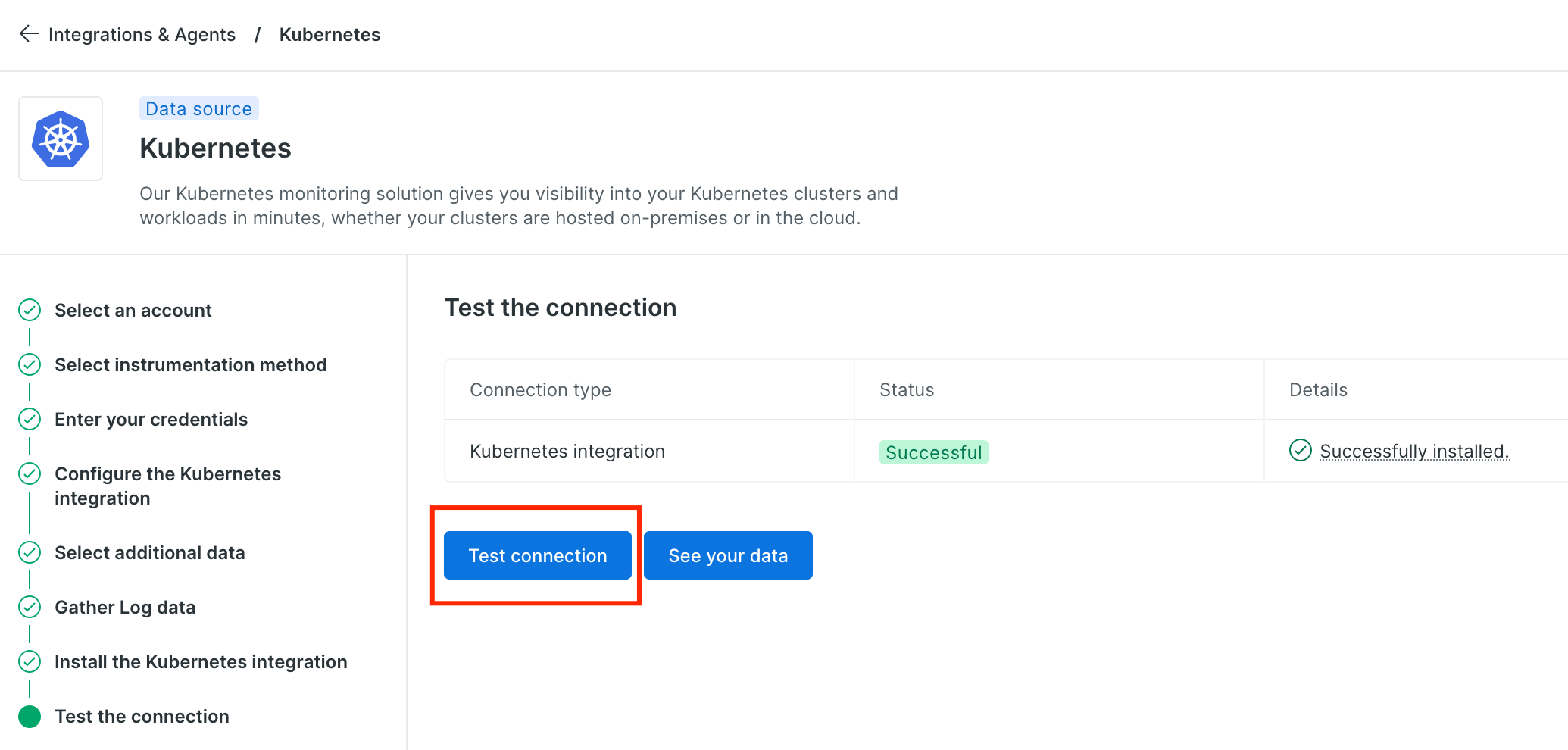Click the checkmark beside Gather Log data
Viewport: 1568px width, 750px height.
tap(30, 607)
